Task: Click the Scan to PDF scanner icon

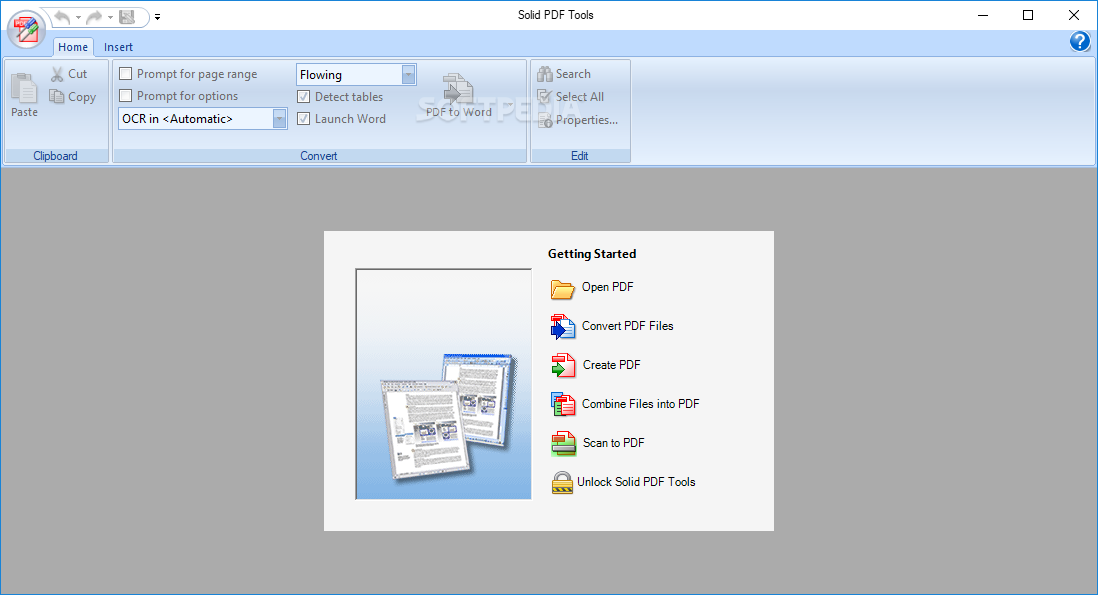Action: [563, 443]
